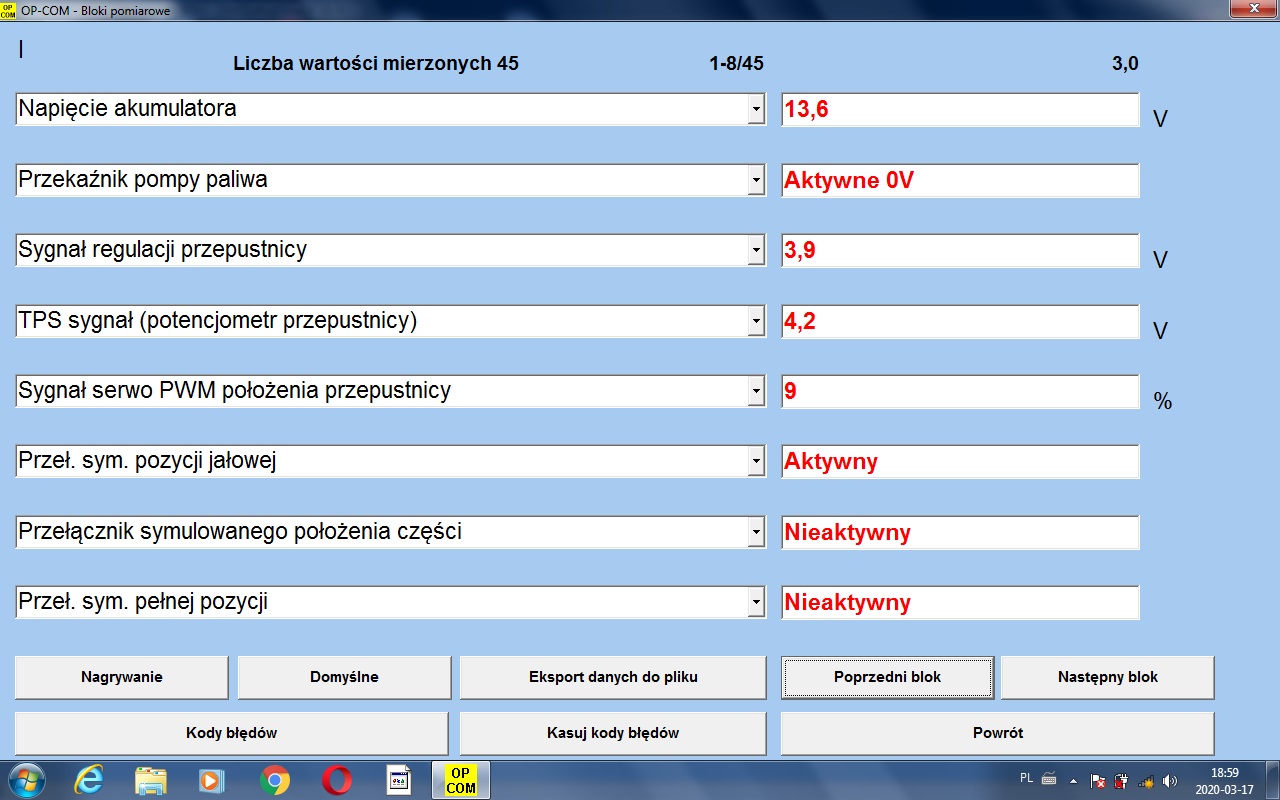
Task: Open the TPS sygnał dropdown list
Action: [x=756, y=322]
